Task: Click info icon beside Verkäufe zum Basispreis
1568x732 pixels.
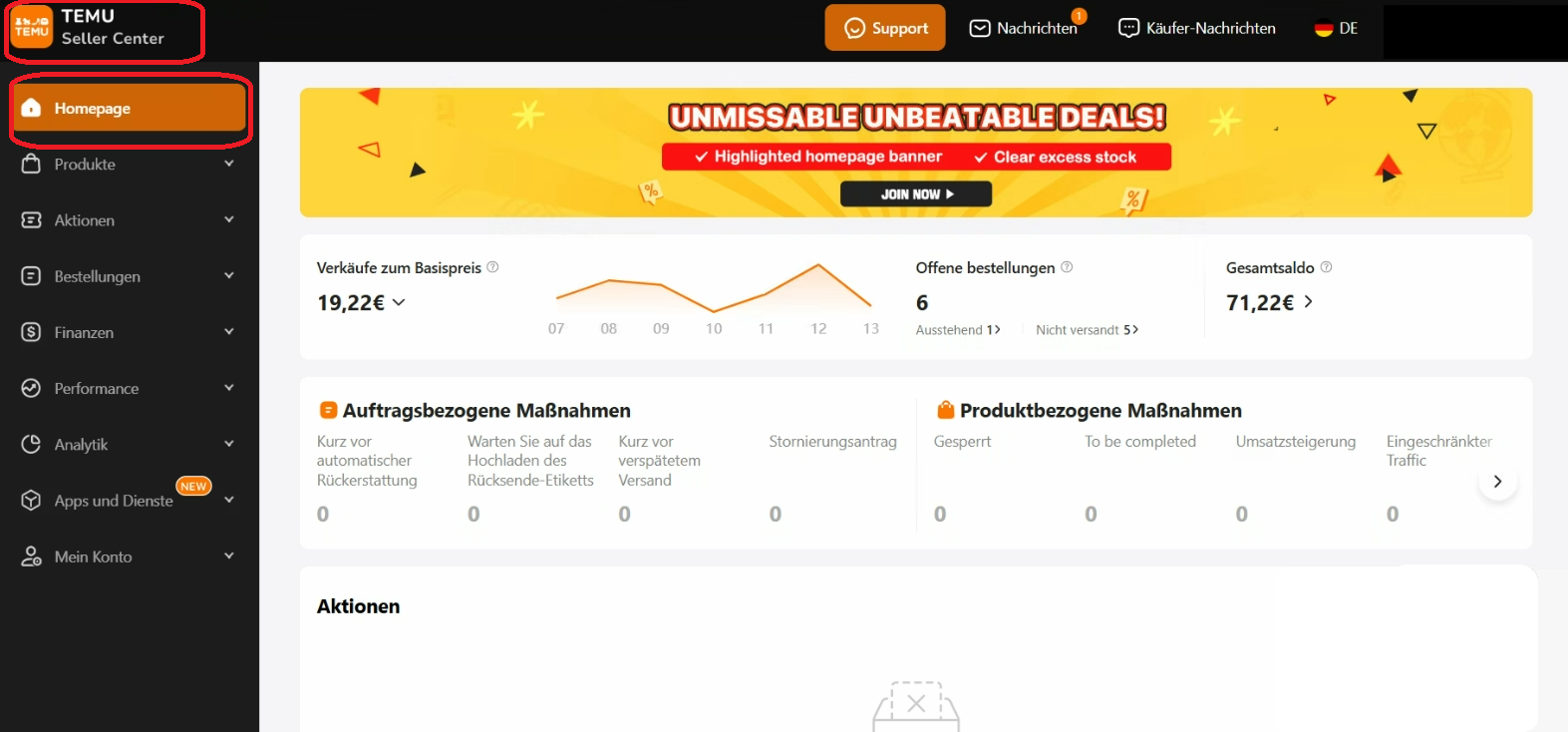Action: coord(492,267)
